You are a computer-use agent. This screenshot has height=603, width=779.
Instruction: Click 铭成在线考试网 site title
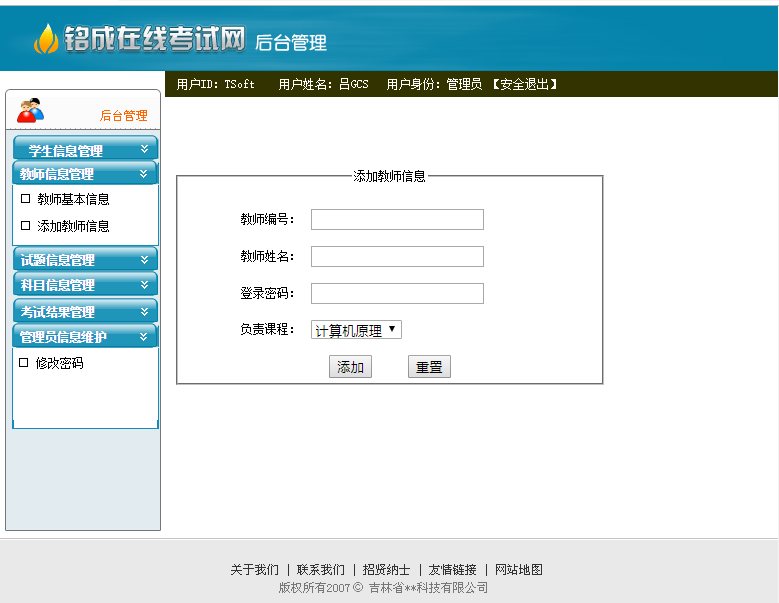coord(155,38)
